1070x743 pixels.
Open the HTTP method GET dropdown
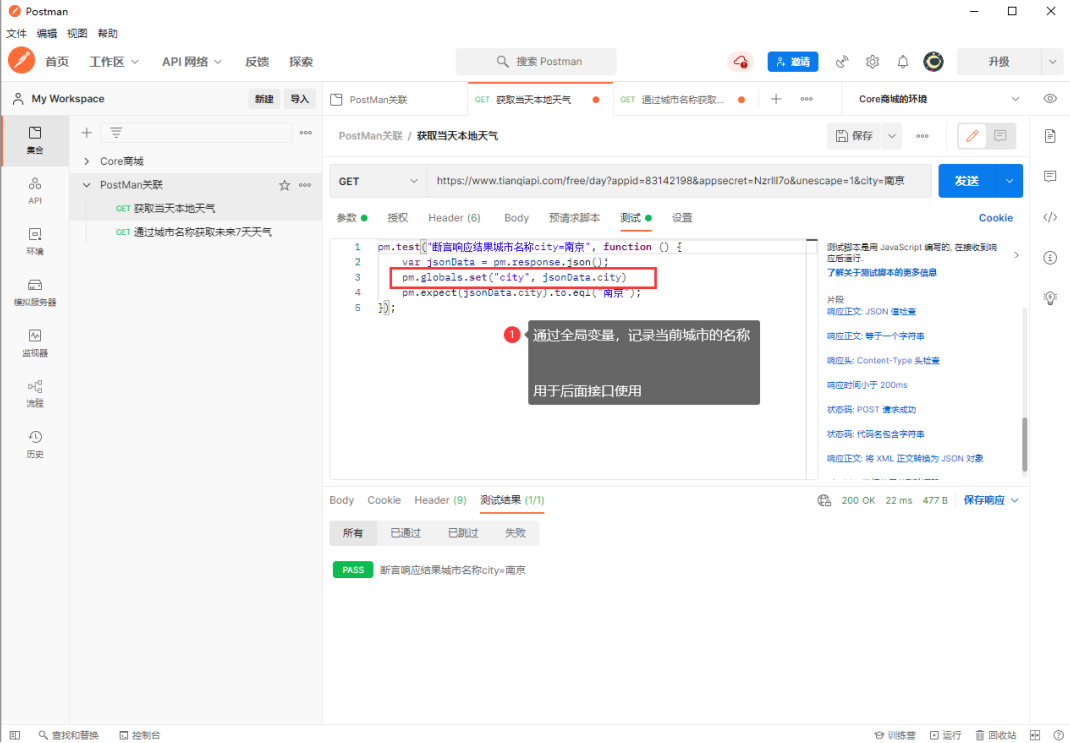click(x=378, y=181)
